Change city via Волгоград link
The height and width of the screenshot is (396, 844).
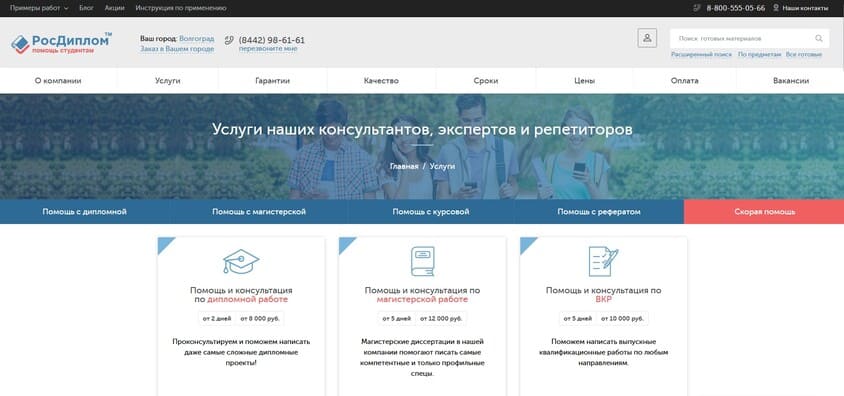click(196, 39)
